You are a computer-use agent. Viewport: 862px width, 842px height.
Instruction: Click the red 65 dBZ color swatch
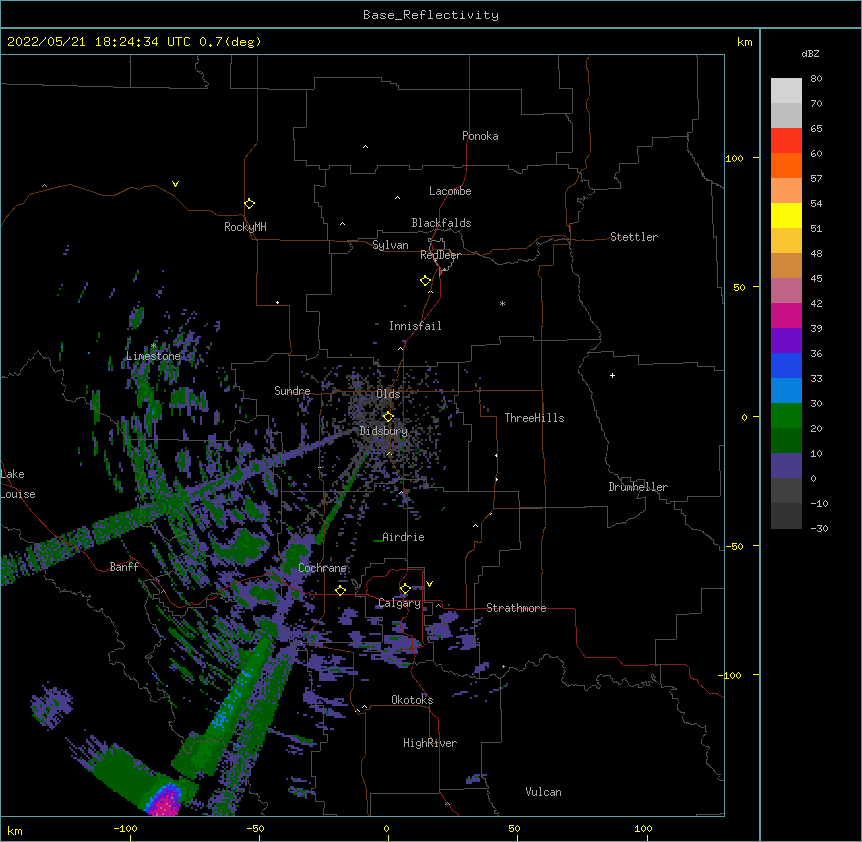(786, 141)
